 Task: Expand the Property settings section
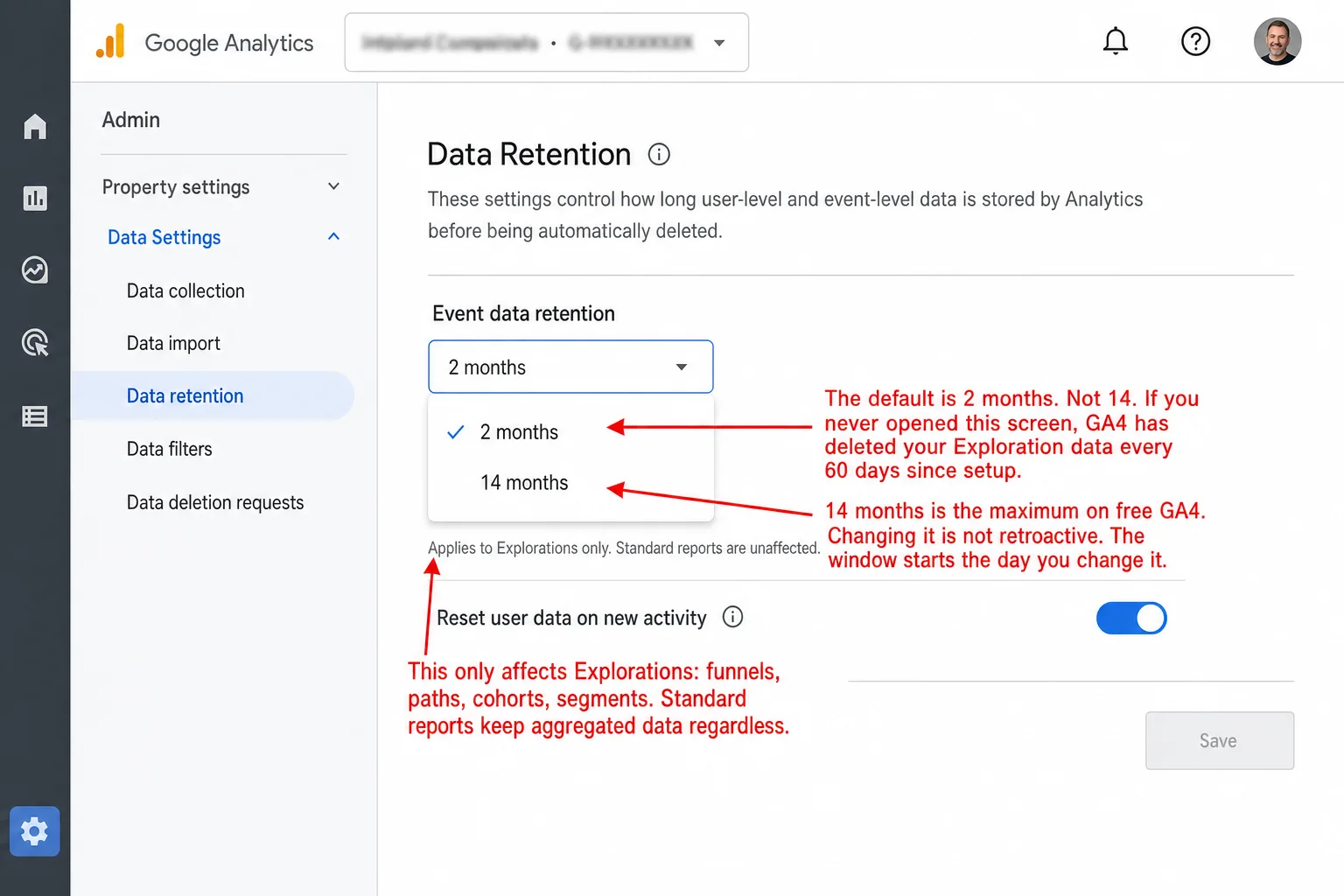221,187
